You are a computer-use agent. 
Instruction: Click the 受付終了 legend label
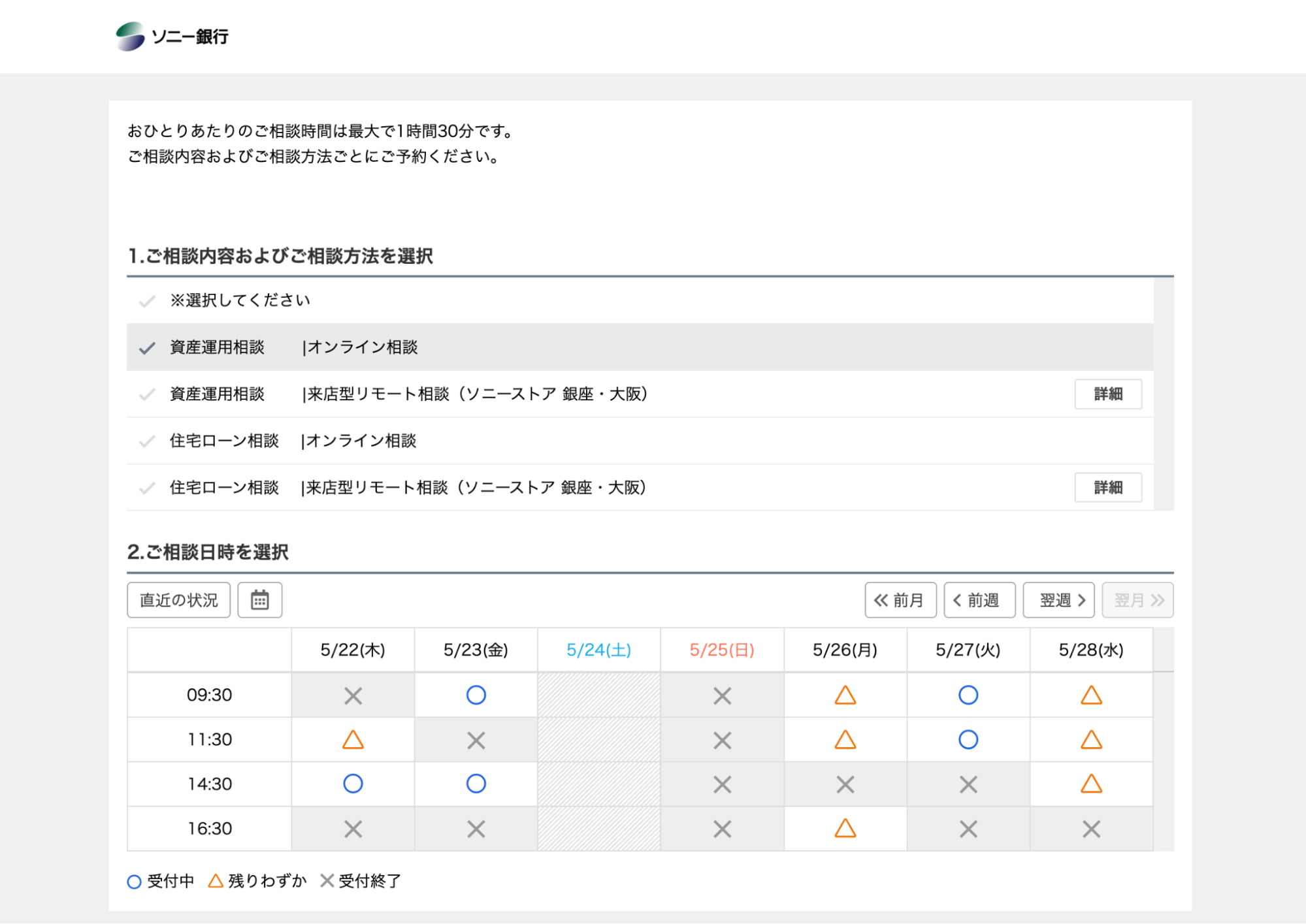pyautogui.click(x=370, y=882)
